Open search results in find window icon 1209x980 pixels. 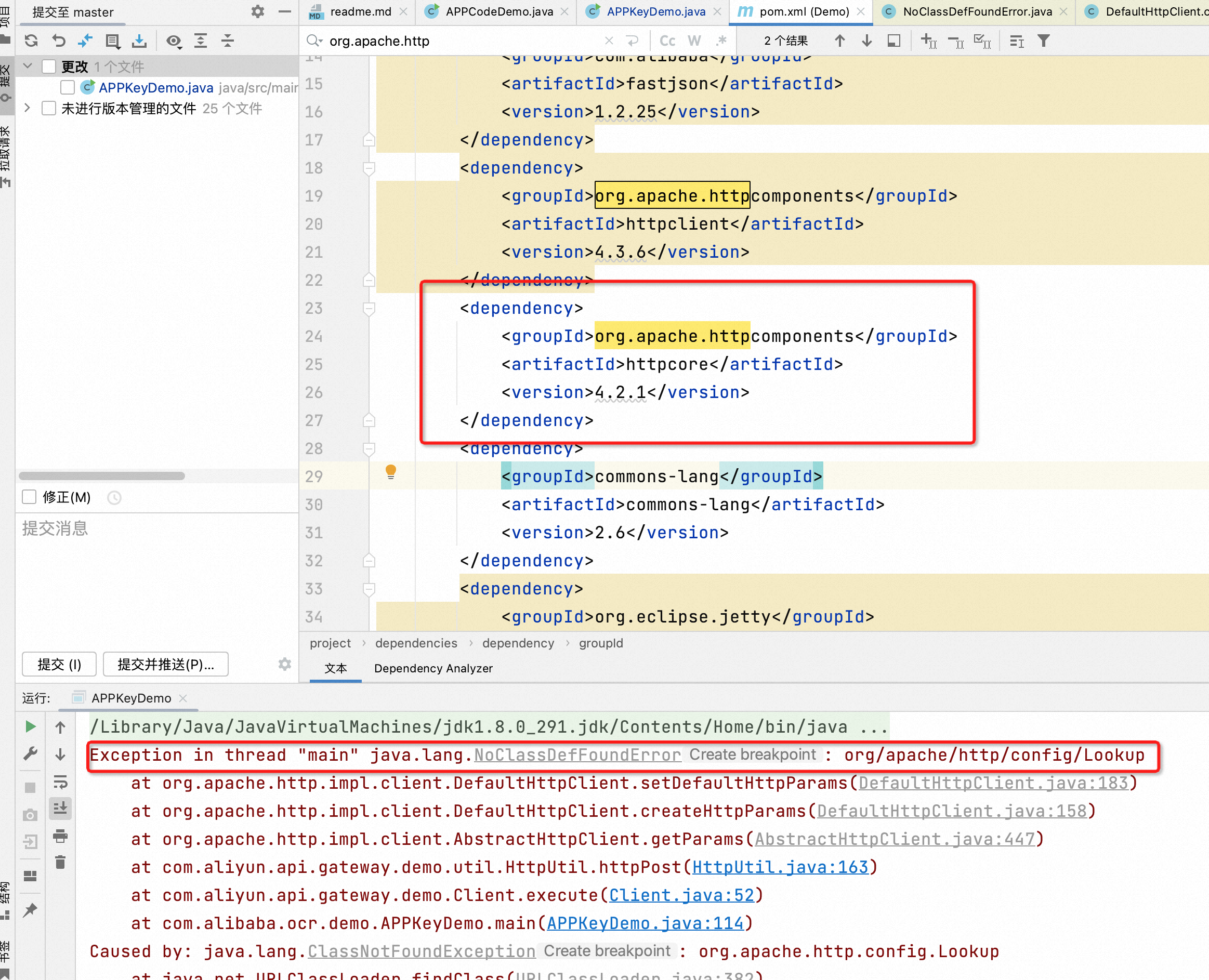pyautogui.click(x=894, y=41)
